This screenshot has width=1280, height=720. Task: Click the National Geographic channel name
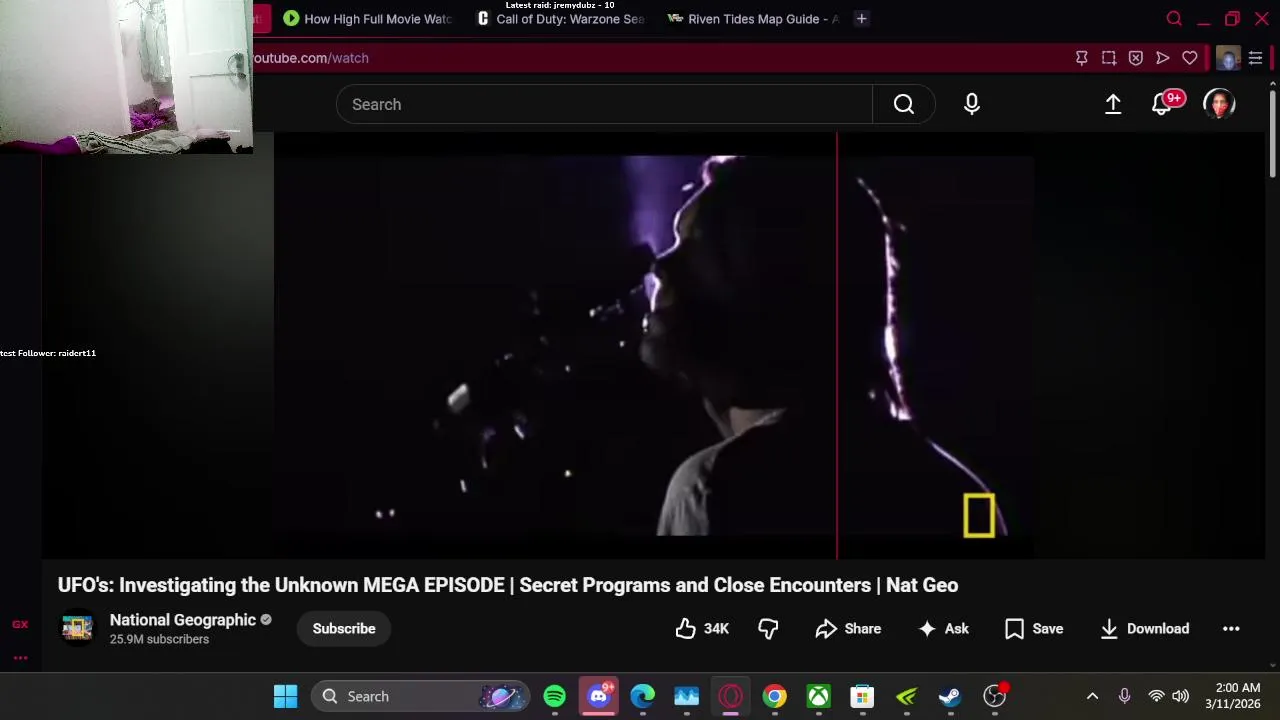pyautogui.click(x=183, y=620)
